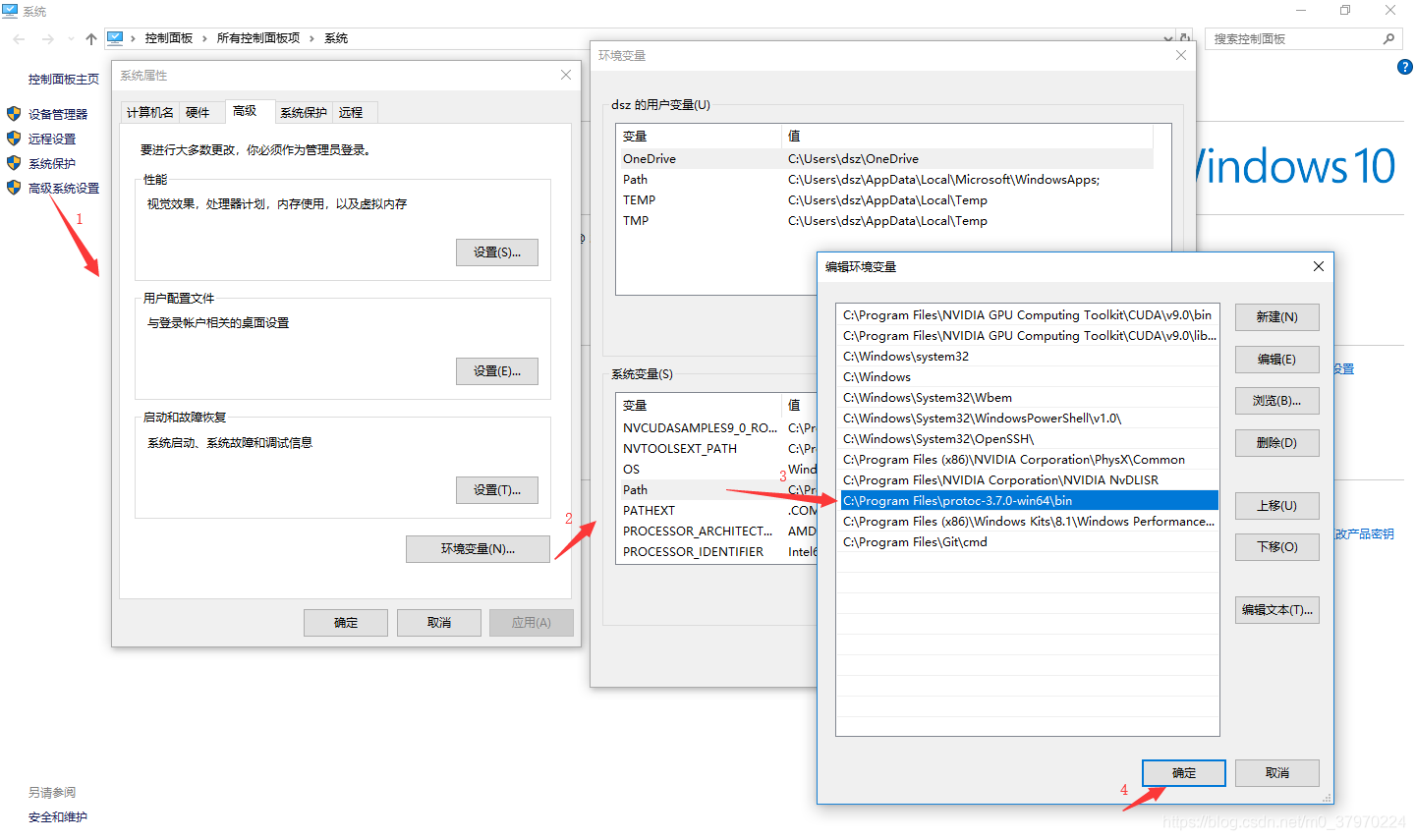
Task: Open startup and recovery 设置(T) button
Action: (497, 490)
